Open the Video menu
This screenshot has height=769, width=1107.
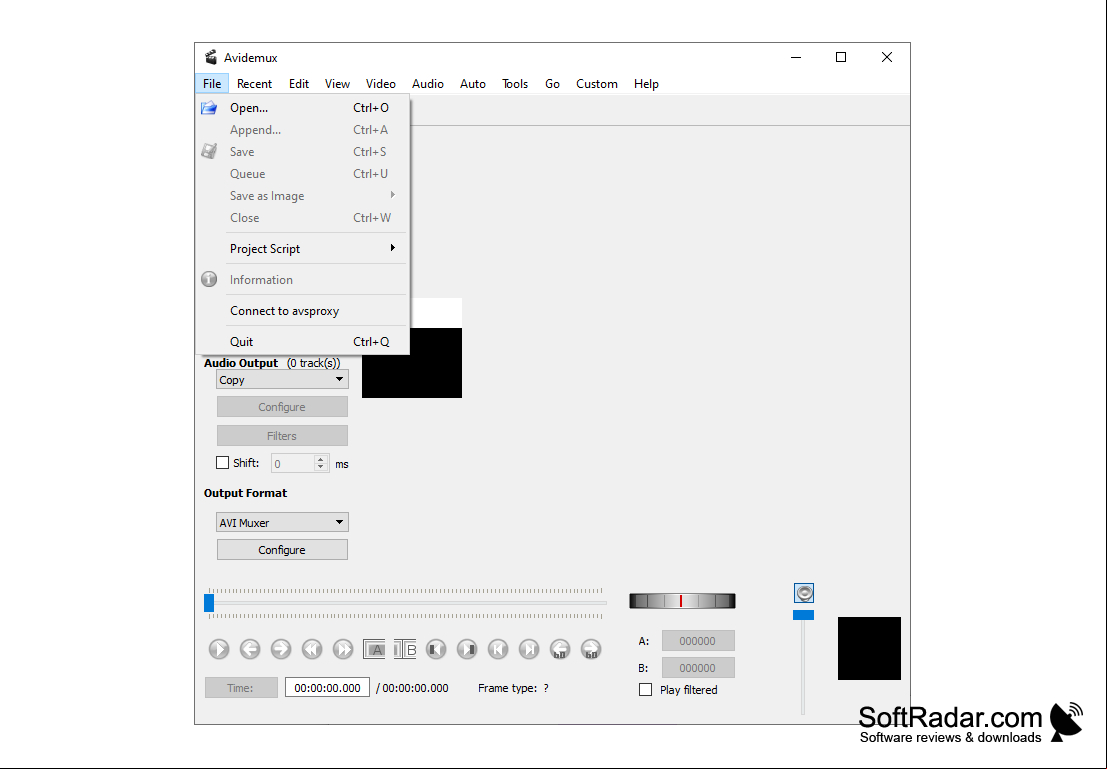click(381, 83)
